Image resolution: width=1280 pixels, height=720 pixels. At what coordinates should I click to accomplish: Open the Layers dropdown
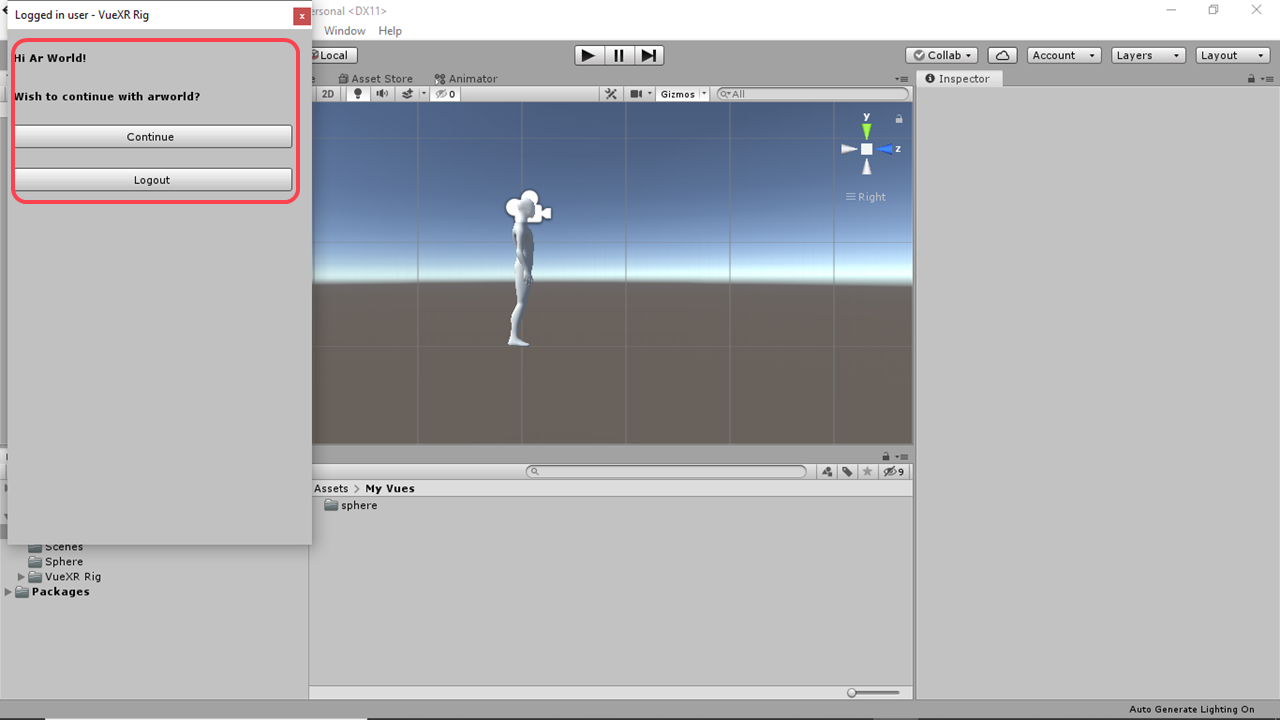click(x=1148, y=56)
